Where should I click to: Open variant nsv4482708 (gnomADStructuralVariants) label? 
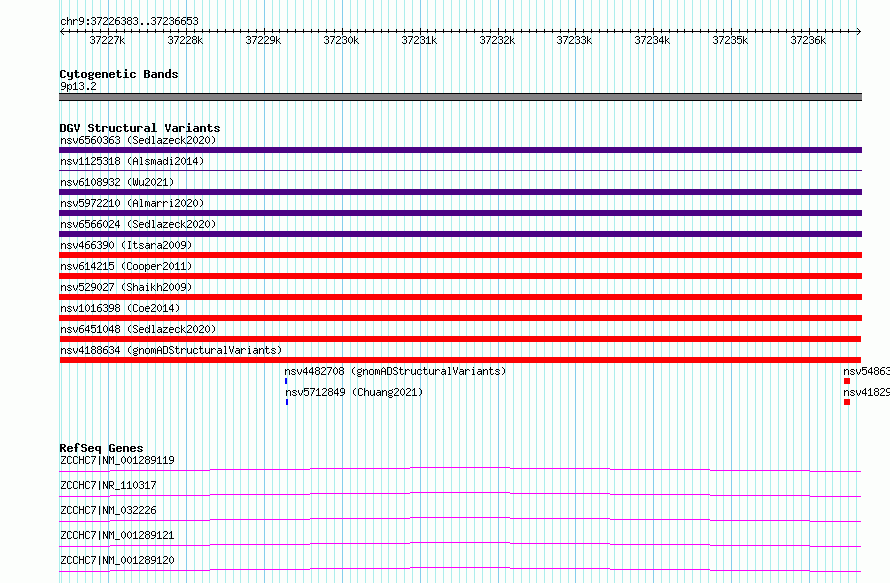[395, 371]
